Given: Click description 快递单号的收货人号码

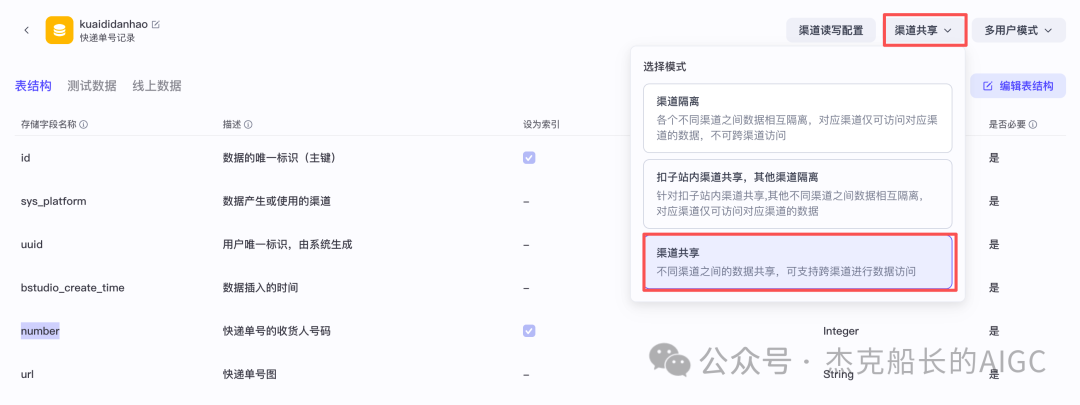Looking at the screenshot, I should click(x=276, y=331).
